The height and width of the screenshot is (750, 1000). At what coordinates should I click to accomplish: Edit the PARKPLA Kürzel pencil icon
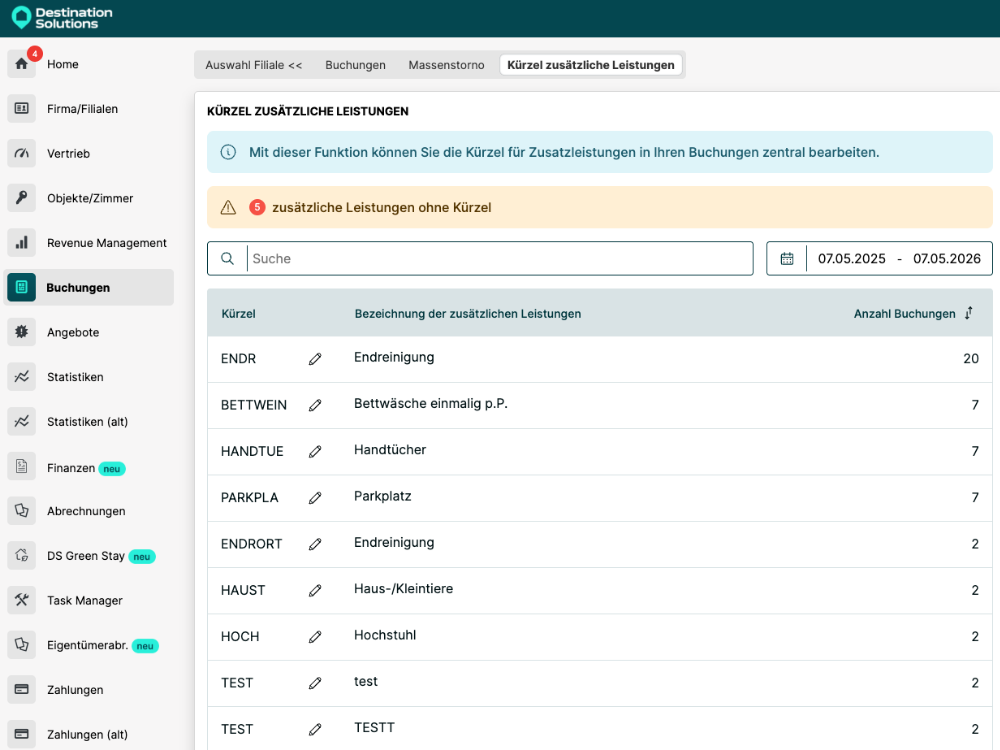[x=315, y=497]
